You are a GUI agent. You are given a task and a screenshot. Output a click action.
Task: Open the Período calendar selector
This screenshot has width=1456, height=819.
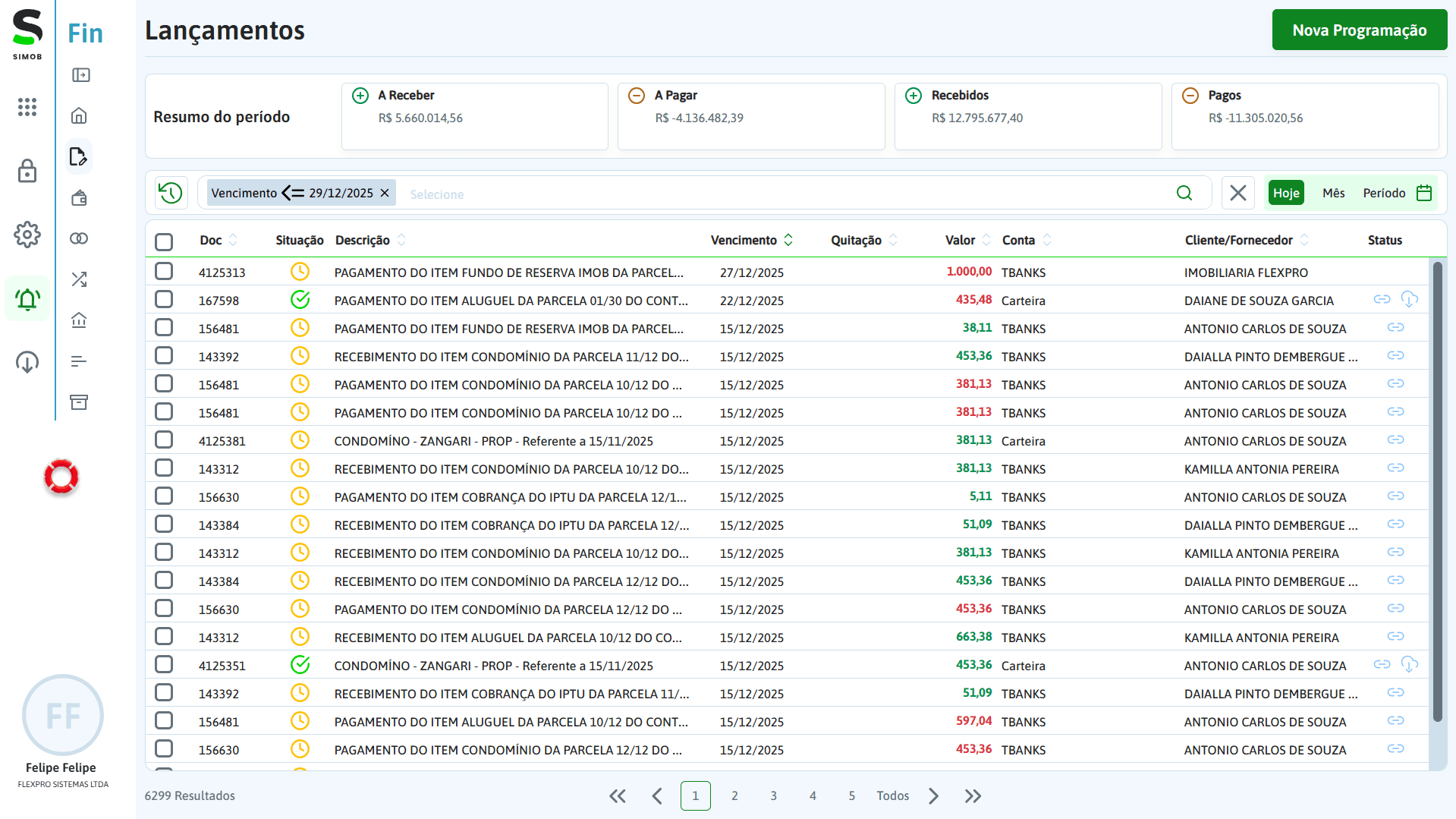(1384, 193)
